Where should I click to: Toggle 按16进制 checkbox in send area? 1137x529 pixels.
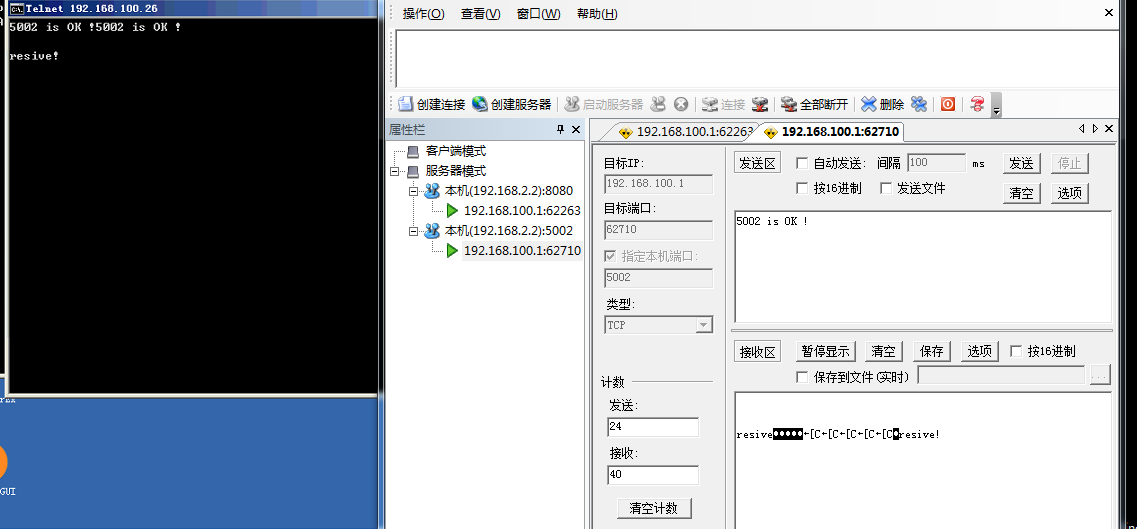[x=802, y=188]
